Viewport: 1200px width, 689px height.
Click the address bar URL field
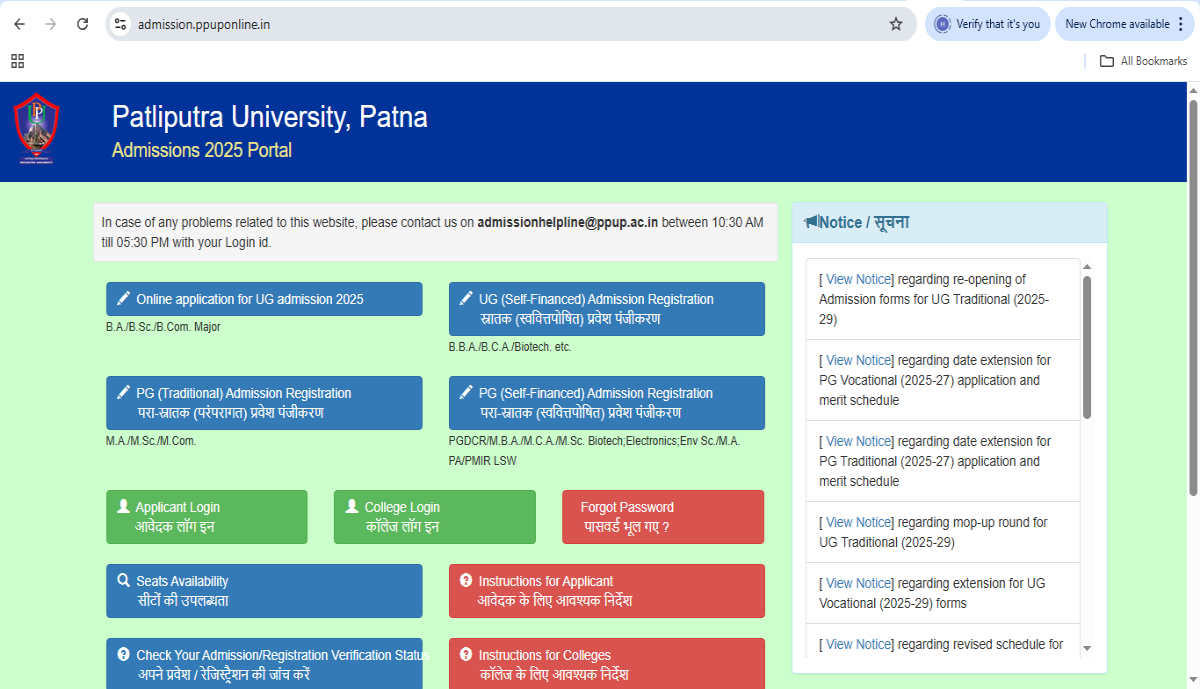click(510, 24)
